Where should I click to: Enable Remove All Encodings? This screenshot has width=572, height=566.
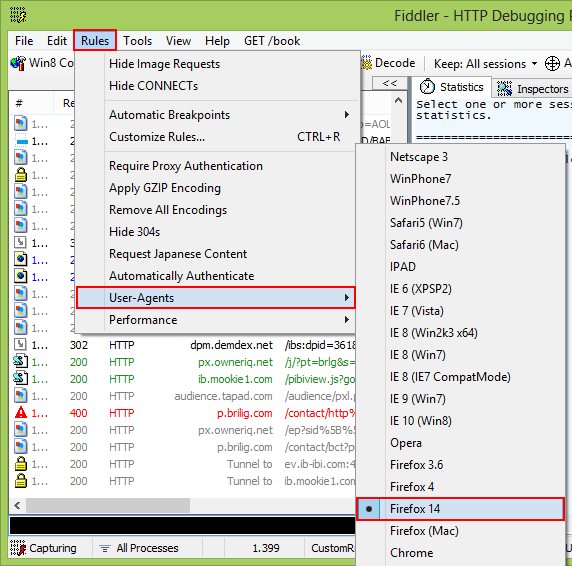coord(215,210)
